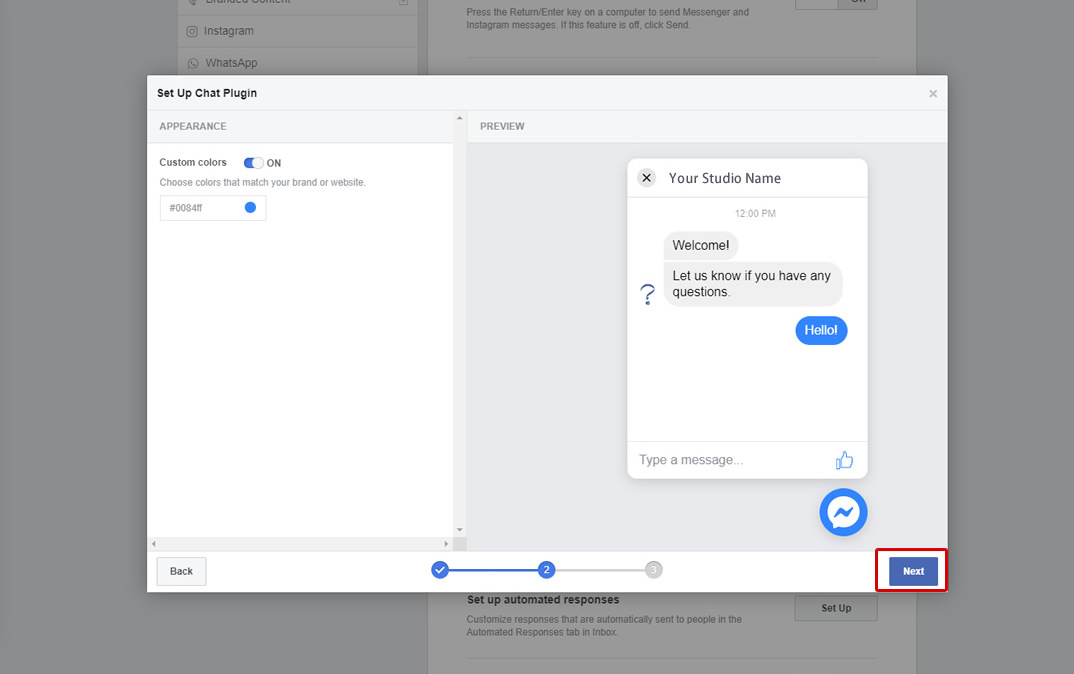Close the Set Up Chat Plugin dialog
Viewport: 1074px width, 674px height.
[x=933, y=94]
